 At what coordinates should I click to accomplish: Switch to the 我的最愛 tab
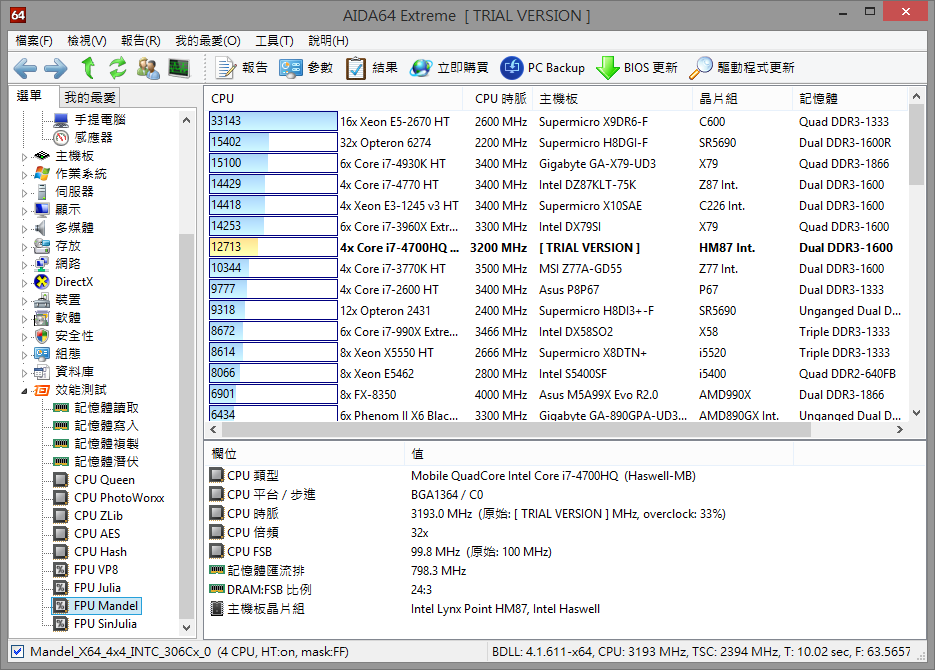point(90,97)
